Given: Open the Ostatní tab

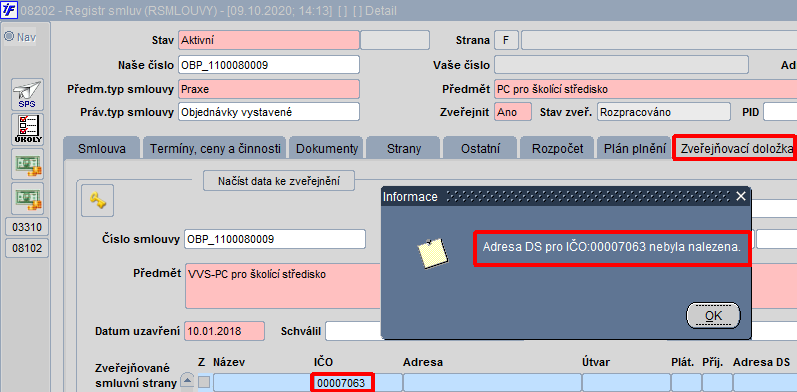Looking at the screenshot, I should pyautogui.click(x=480, y=149).
